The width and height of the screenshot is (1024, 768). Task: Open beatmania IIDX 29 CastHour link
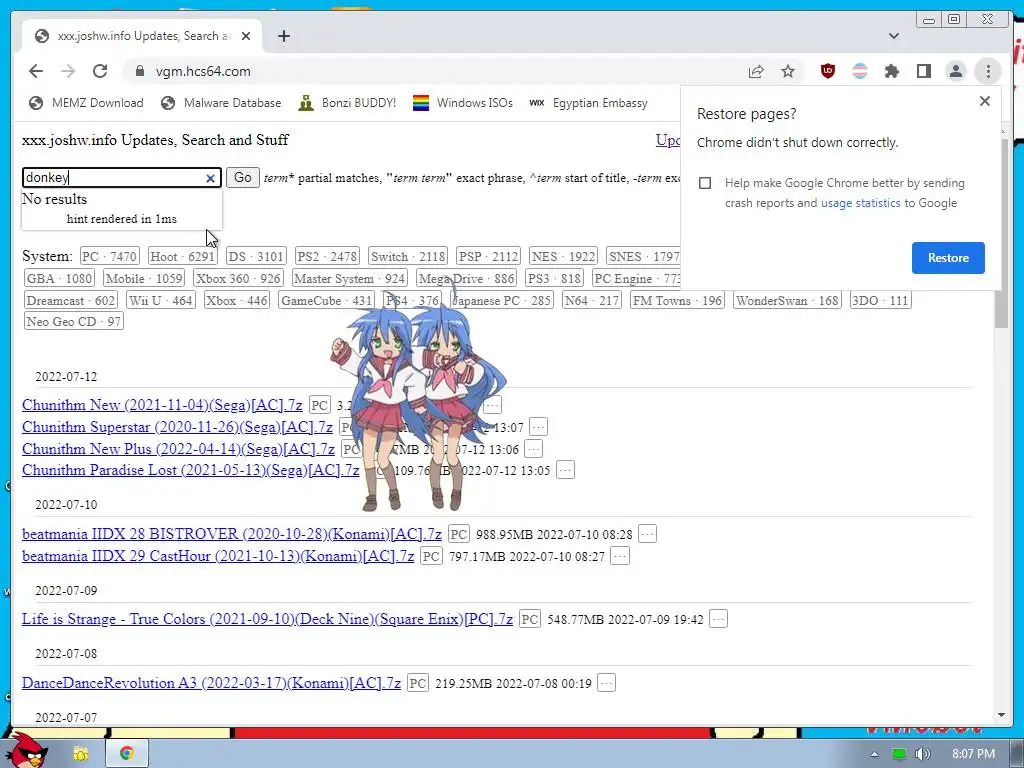pyautogui.click(x=218, y=556)
